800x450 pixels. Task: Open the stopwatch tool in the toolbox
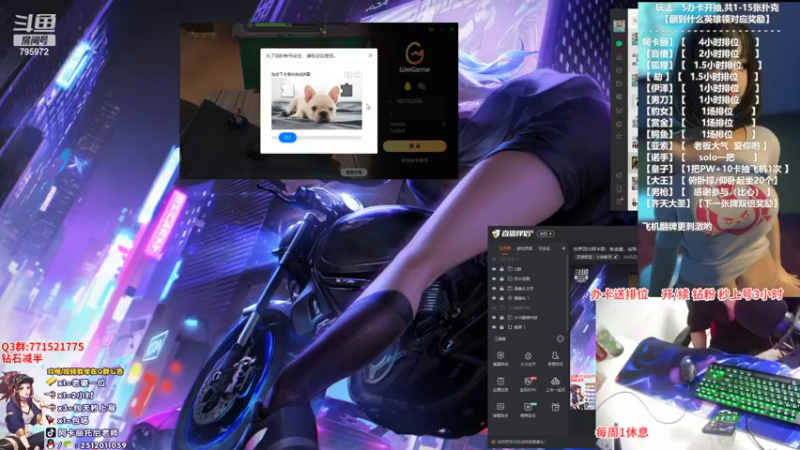pos(528,356)
